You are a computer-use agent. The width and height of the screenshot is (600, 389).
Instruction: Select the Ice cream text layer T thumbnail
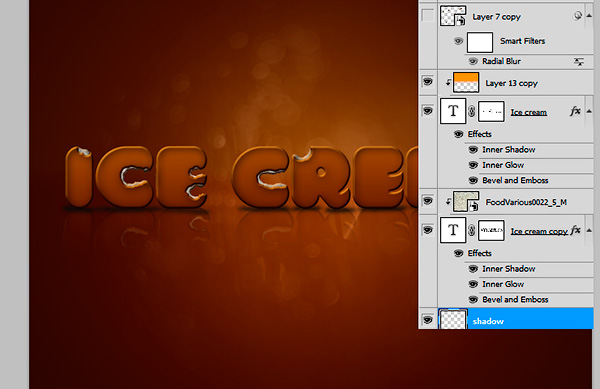click(453, 111)
